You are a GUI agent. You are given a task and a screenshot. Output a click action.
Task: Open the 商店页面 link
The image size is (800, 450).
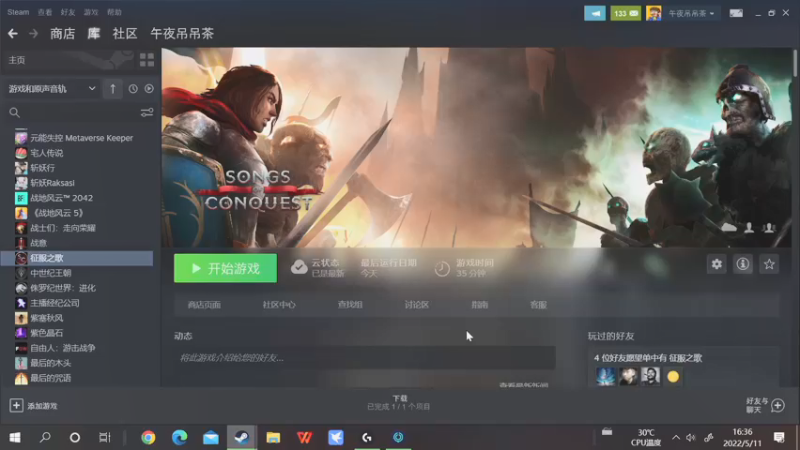204,305
